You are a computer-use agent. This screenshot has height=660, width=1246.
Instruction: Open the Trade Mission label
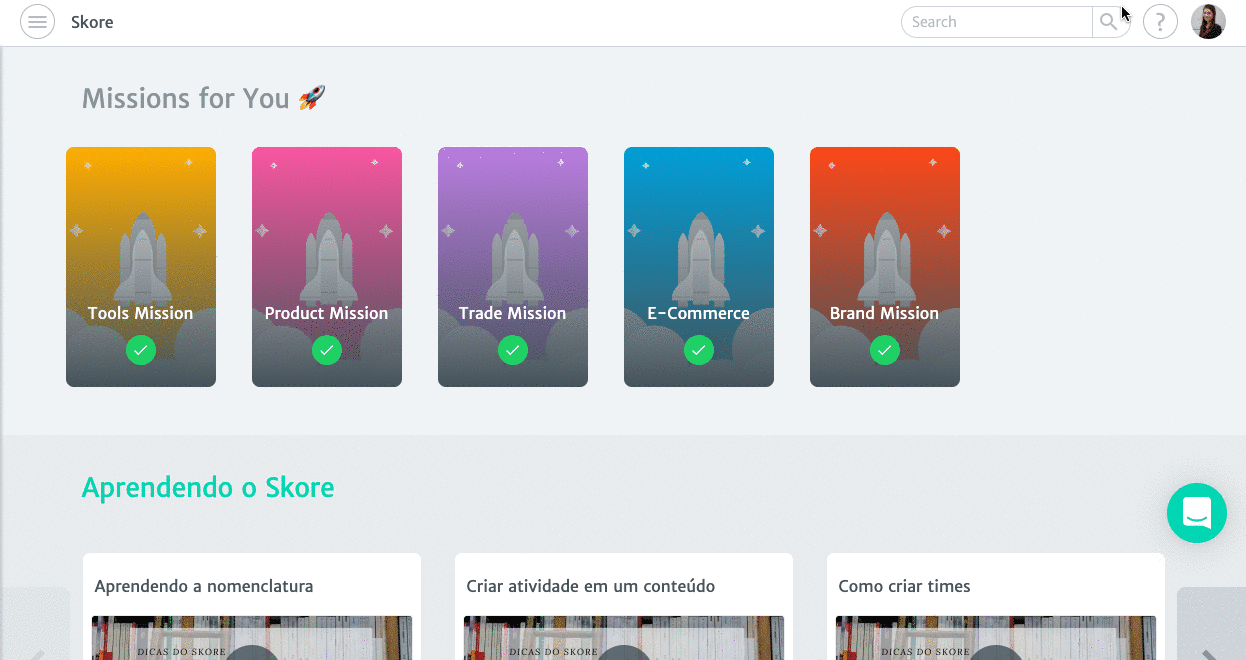[x=513, y=313]
